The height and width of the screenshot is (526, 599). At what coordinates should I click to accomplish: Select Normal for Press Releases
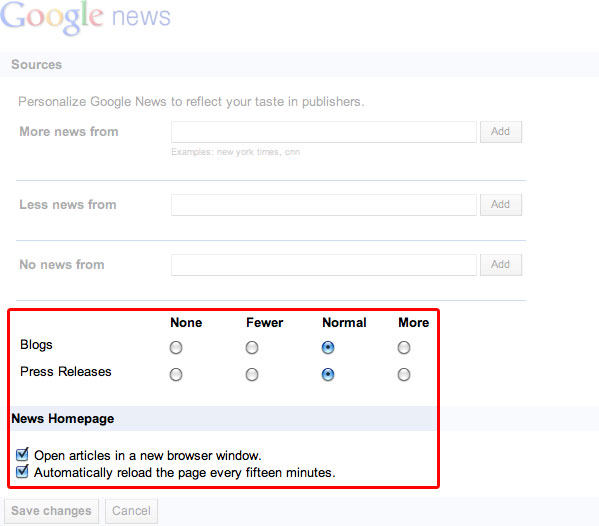pyautogui.click(x=328, y=374)
